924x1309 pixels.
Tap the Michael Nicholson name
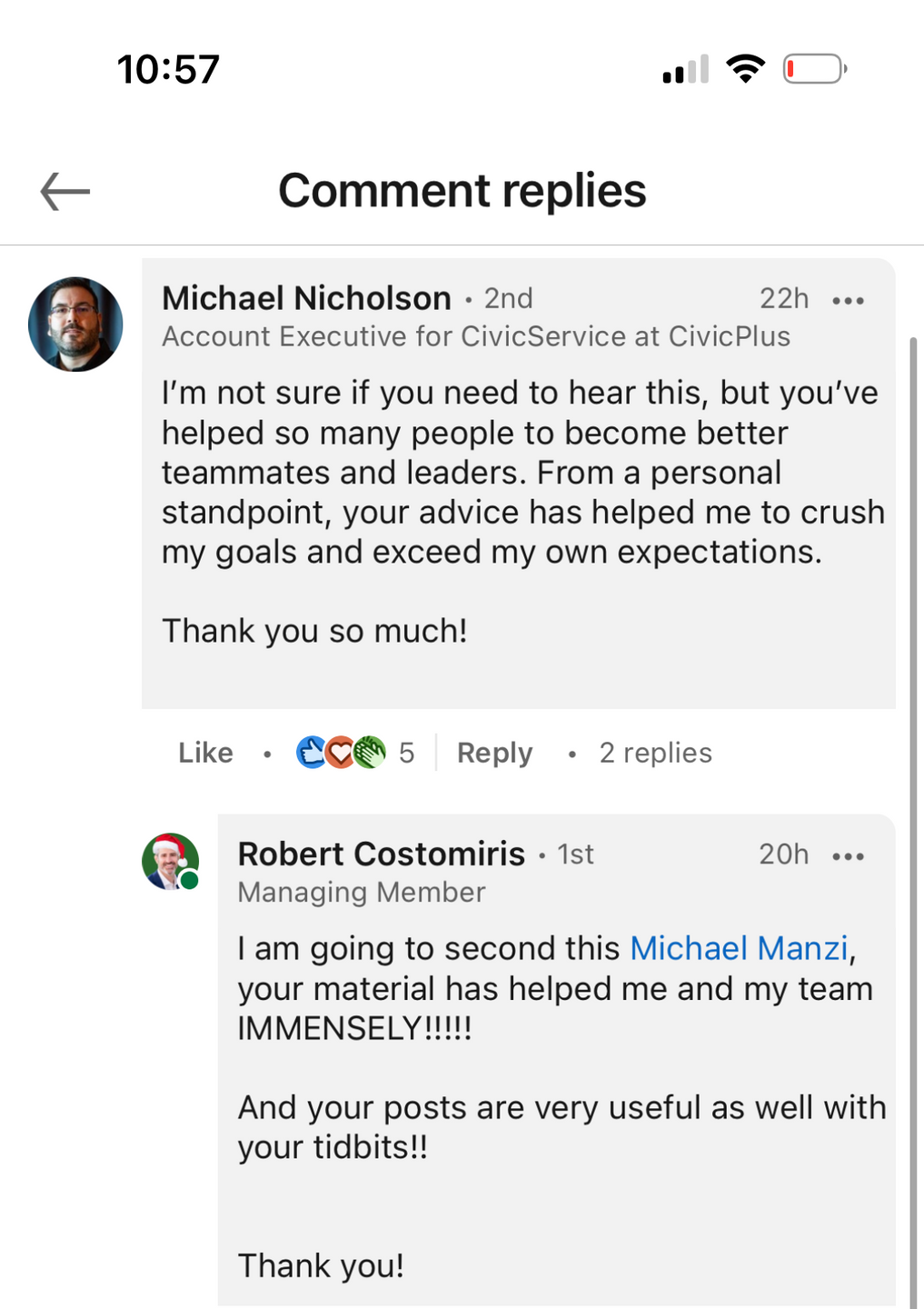pos(306,298)
